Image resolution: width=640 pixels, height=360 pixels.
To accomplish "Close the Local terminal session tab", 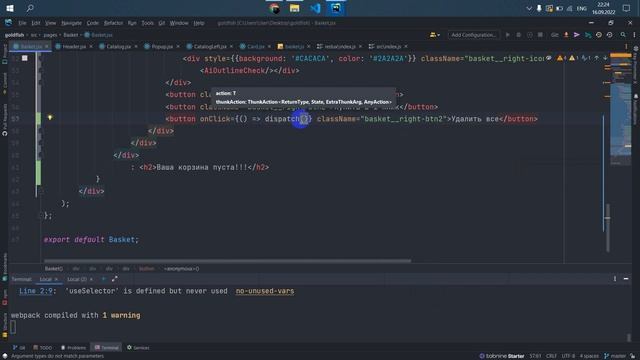I will (x=56, y=279).
